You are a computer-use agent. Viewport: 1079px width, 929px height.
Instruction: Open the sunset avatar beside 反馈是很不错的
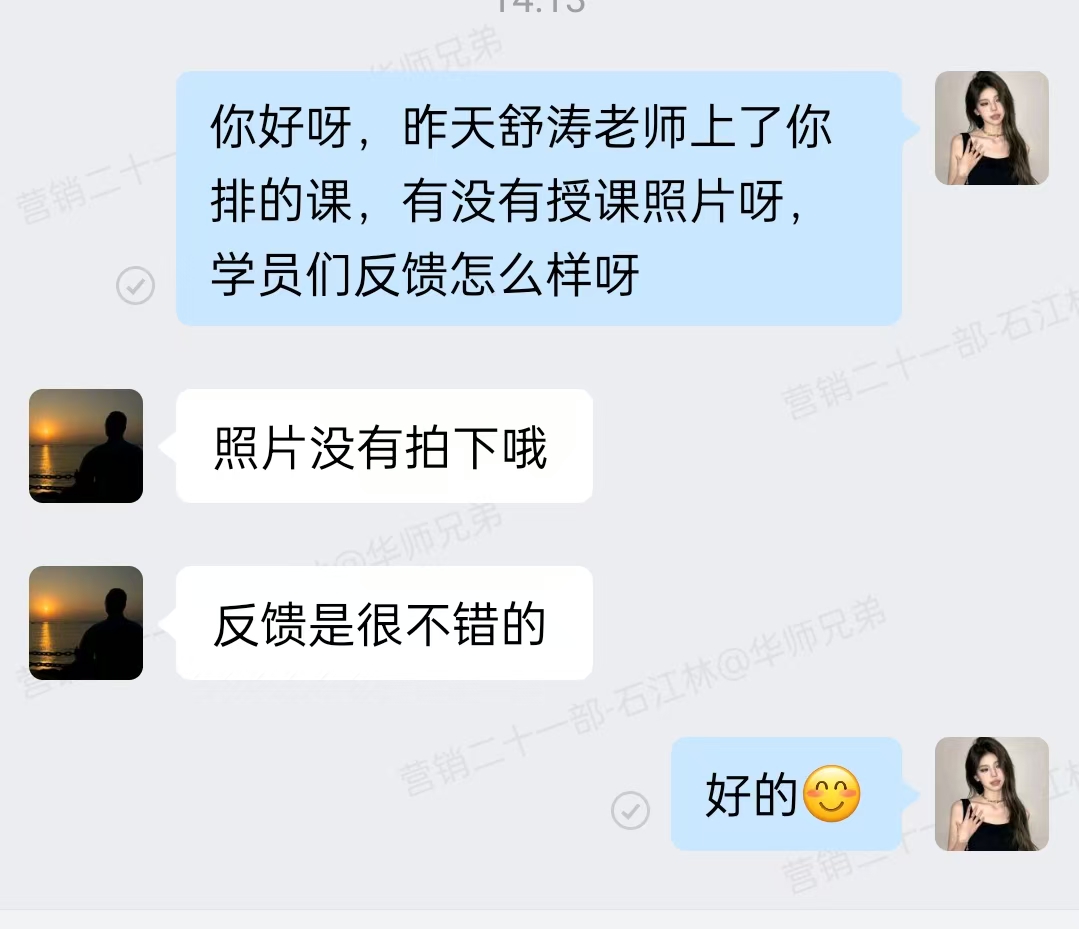pos(86,623)
